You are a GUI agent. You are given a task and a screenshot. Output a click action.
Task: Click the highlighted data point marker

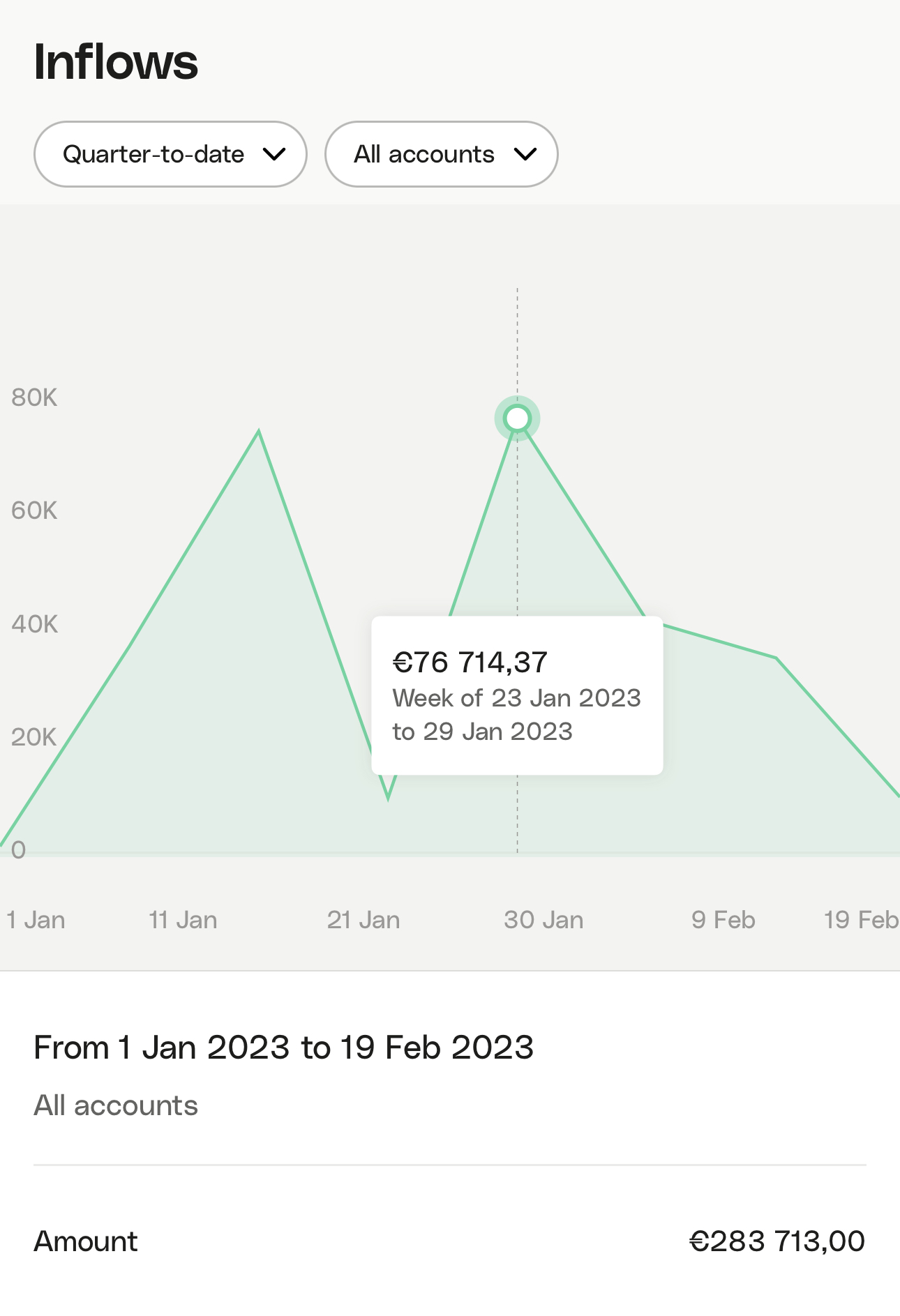pos(517,418)
